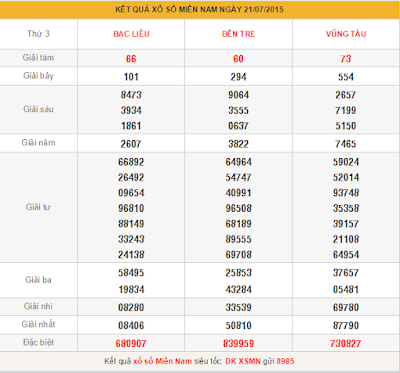Image resolution: width=400 pixels, height=373 pixels.
Task: Click the number 08280
Action: pos(131,307)
